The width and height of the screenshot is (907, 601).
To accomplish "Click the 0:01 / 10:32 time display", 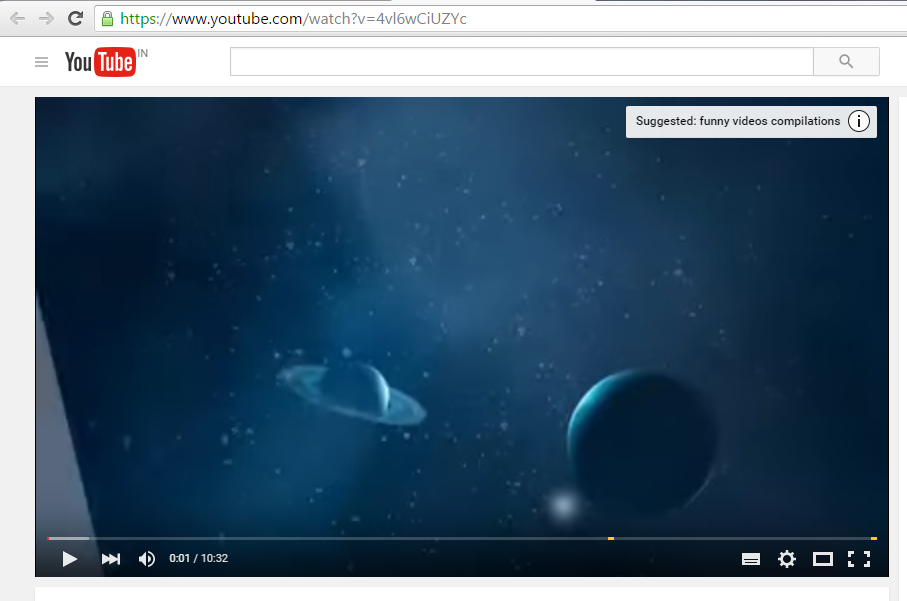I will (198, 558).
